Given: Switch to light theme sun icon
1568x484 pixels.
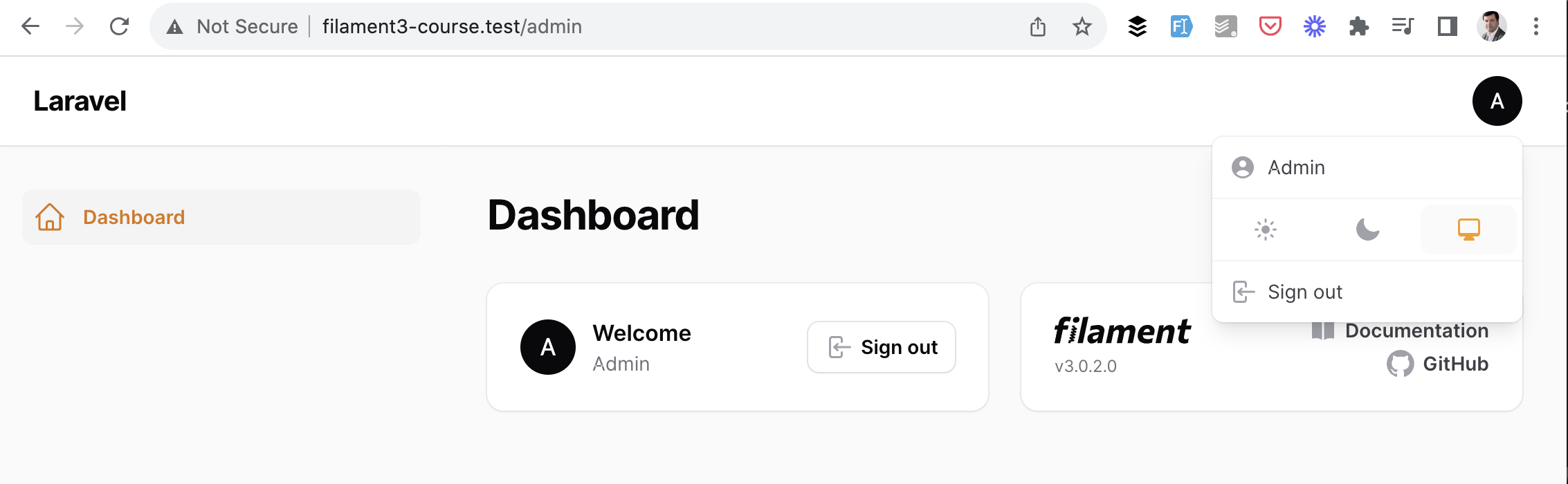Looking at the screenshot, I should (1265, 230).
